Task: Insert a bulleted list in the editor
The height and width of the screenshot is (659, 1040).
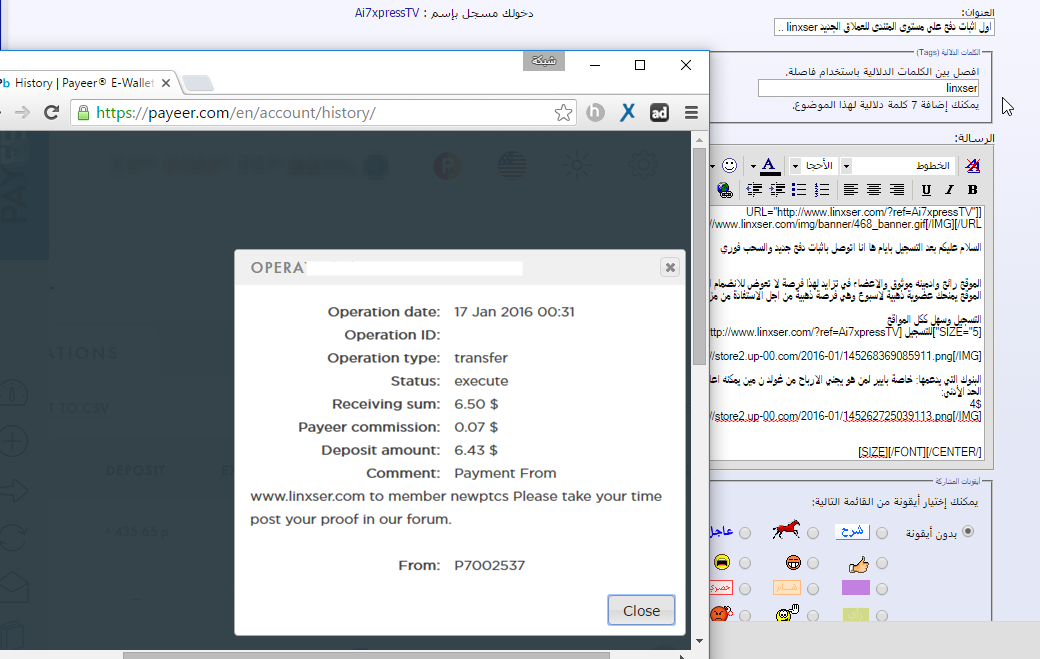Action: pyautogui.click(x=799, y=190)
